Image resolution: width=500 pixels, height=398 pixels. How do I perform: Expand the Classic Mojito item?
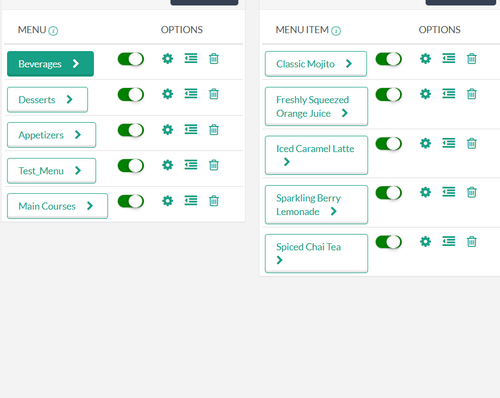click(x=316, y=64)
